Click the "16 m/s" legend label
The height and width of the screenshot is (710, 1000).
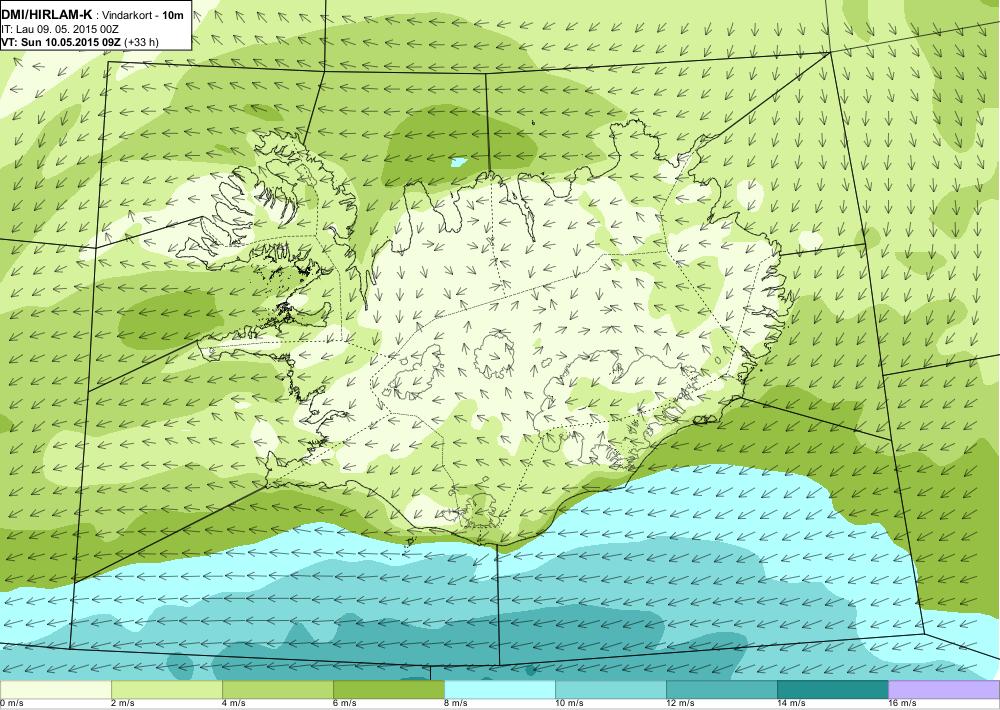(902, 704)
